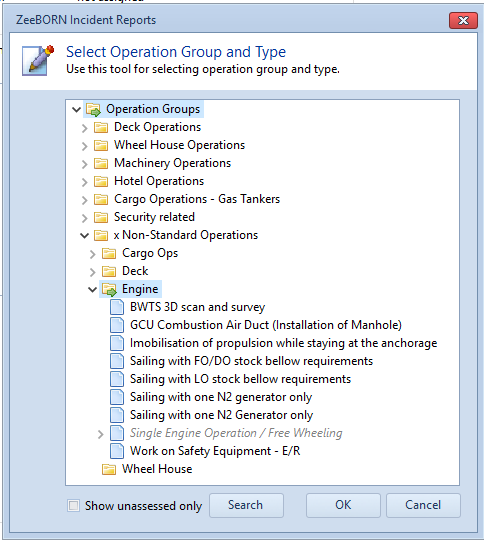Select 'Sailing with one N2 Generator only' capitalized
The width and height of the screenshot is (484, 542).
point(222,415)
